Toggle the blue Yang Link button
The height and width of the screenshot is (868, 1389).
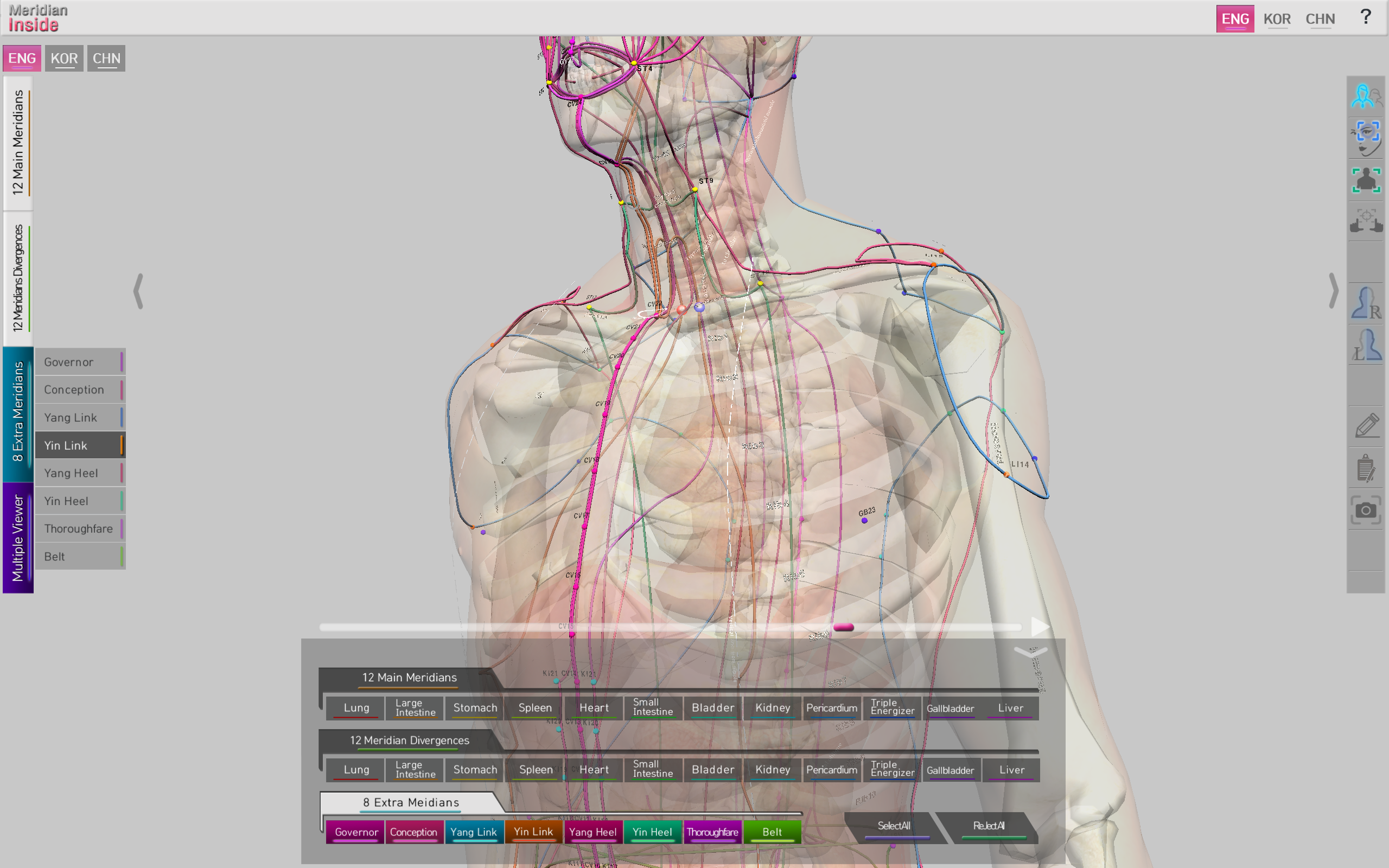474,832
